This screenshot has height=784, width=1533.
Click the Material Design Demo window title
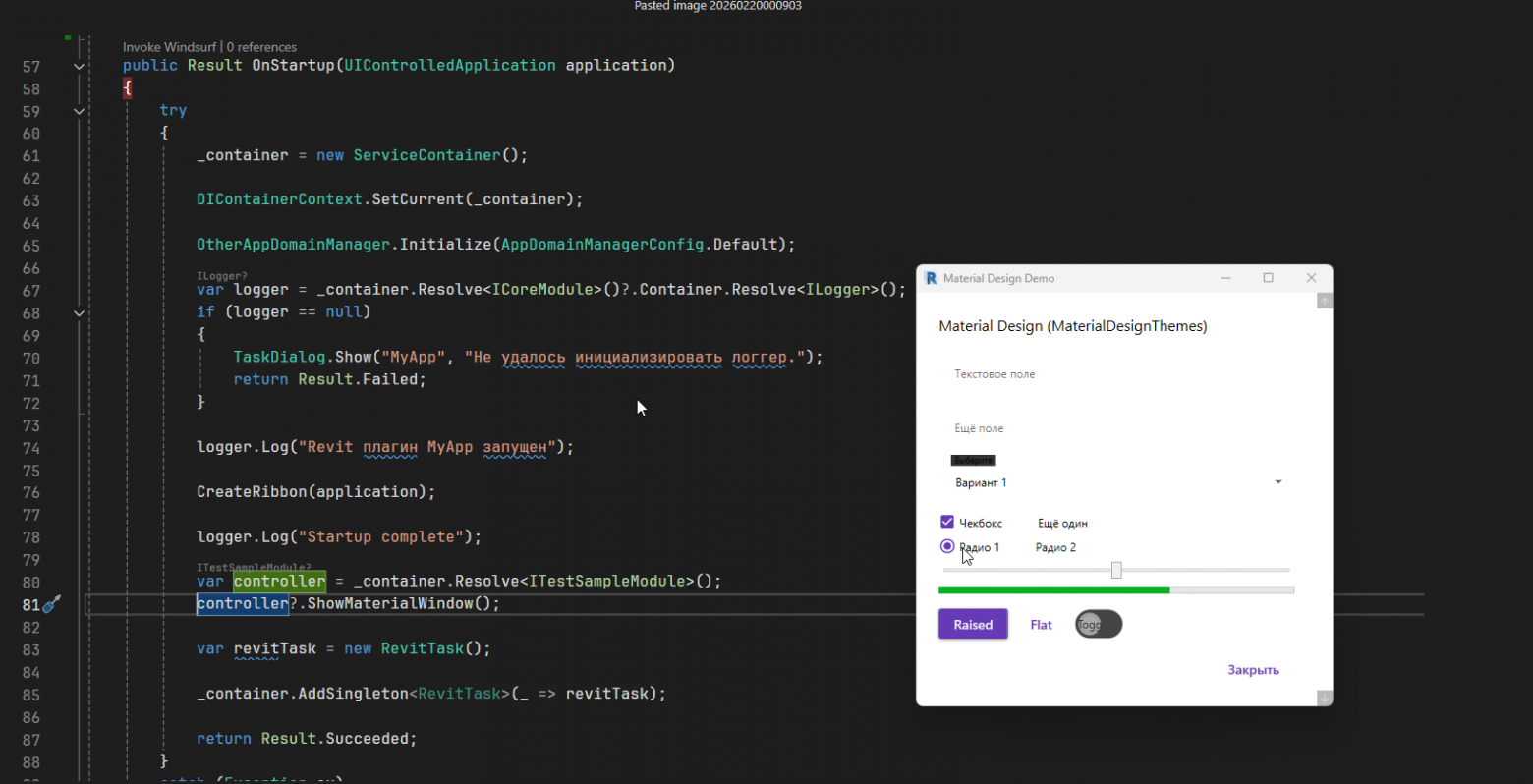pos(998,278)
